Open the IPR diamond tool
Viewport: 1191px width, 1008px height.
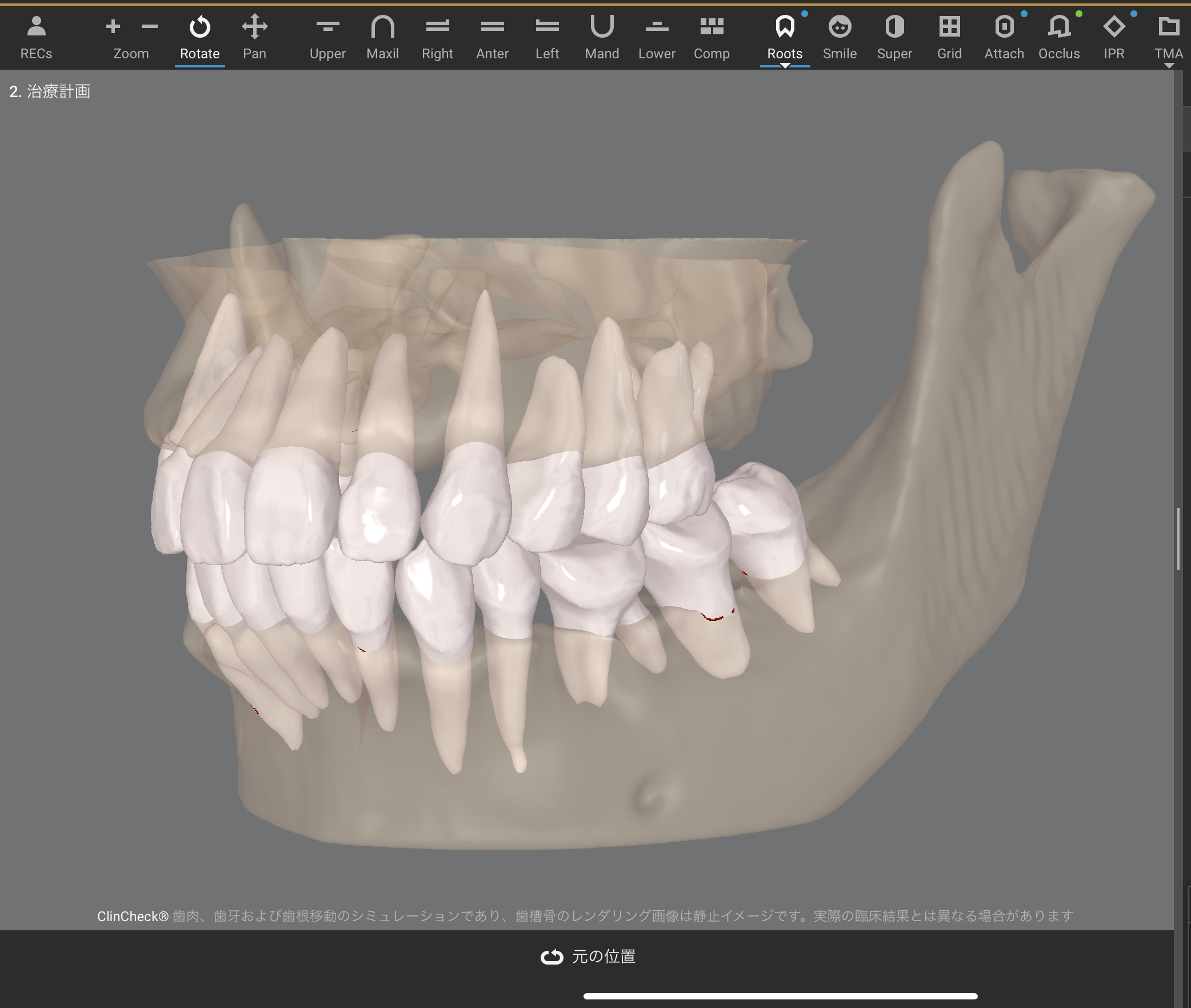[x=1114, y=37]
